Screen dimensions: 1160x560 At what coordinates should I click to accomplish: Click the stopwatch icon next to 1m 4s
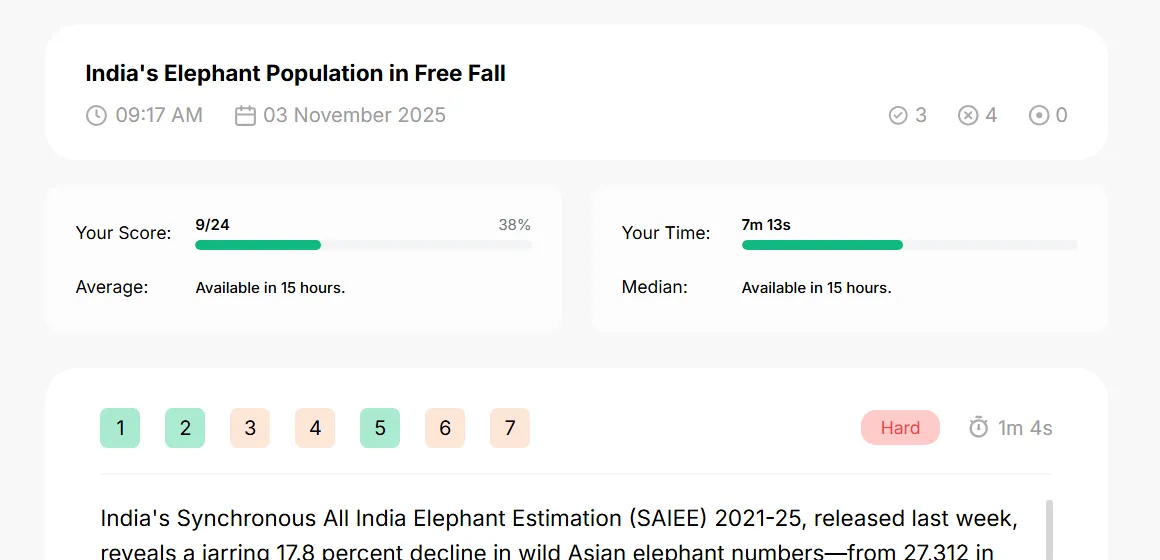tap(979, 428)
